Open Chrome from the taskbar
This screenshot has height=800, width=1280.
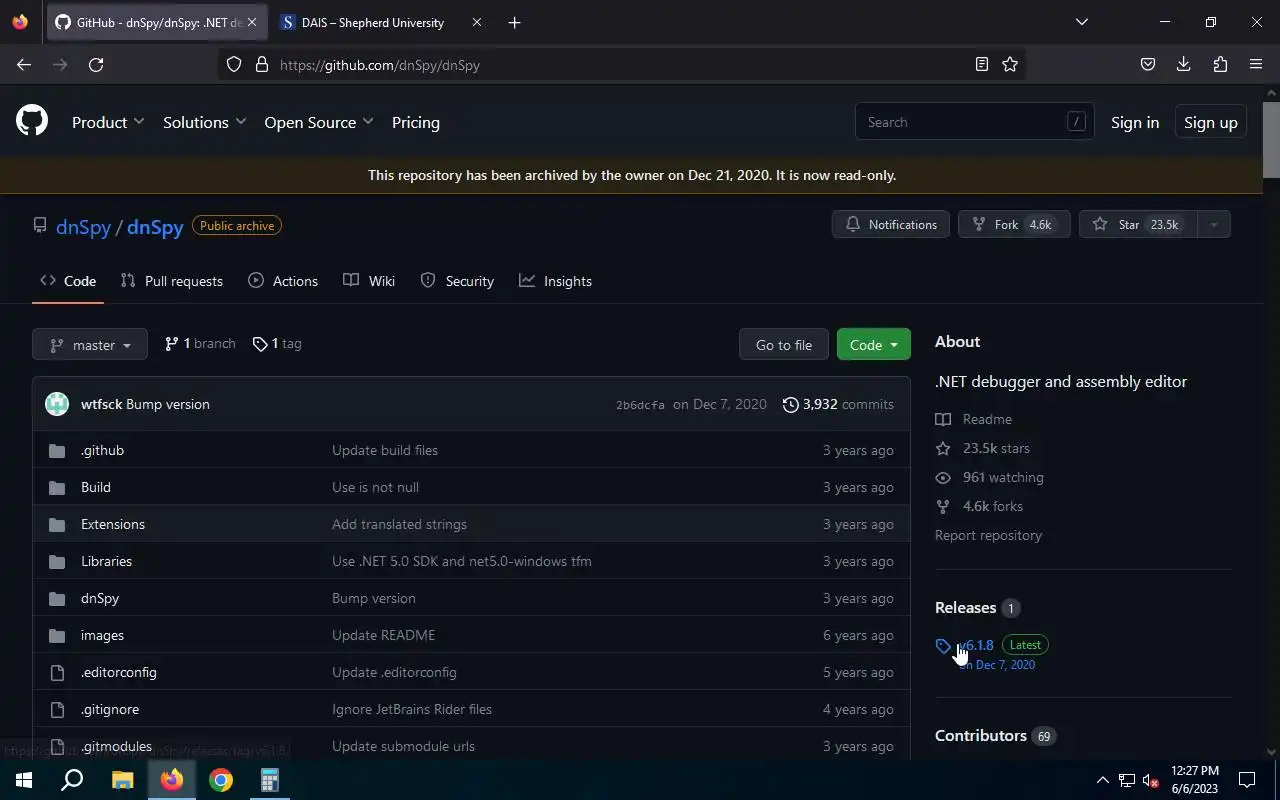point(221,780)
